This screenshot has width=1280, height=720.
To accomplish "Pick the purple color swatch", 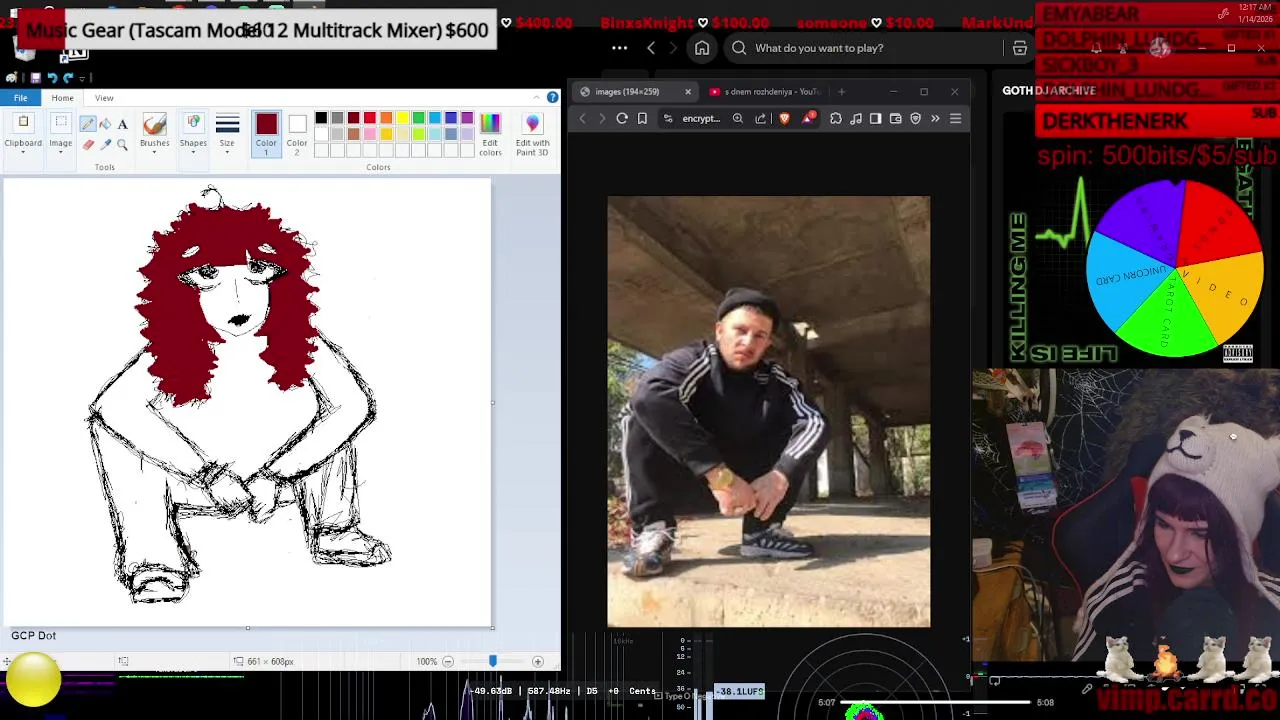I will [x=467, y=118].
